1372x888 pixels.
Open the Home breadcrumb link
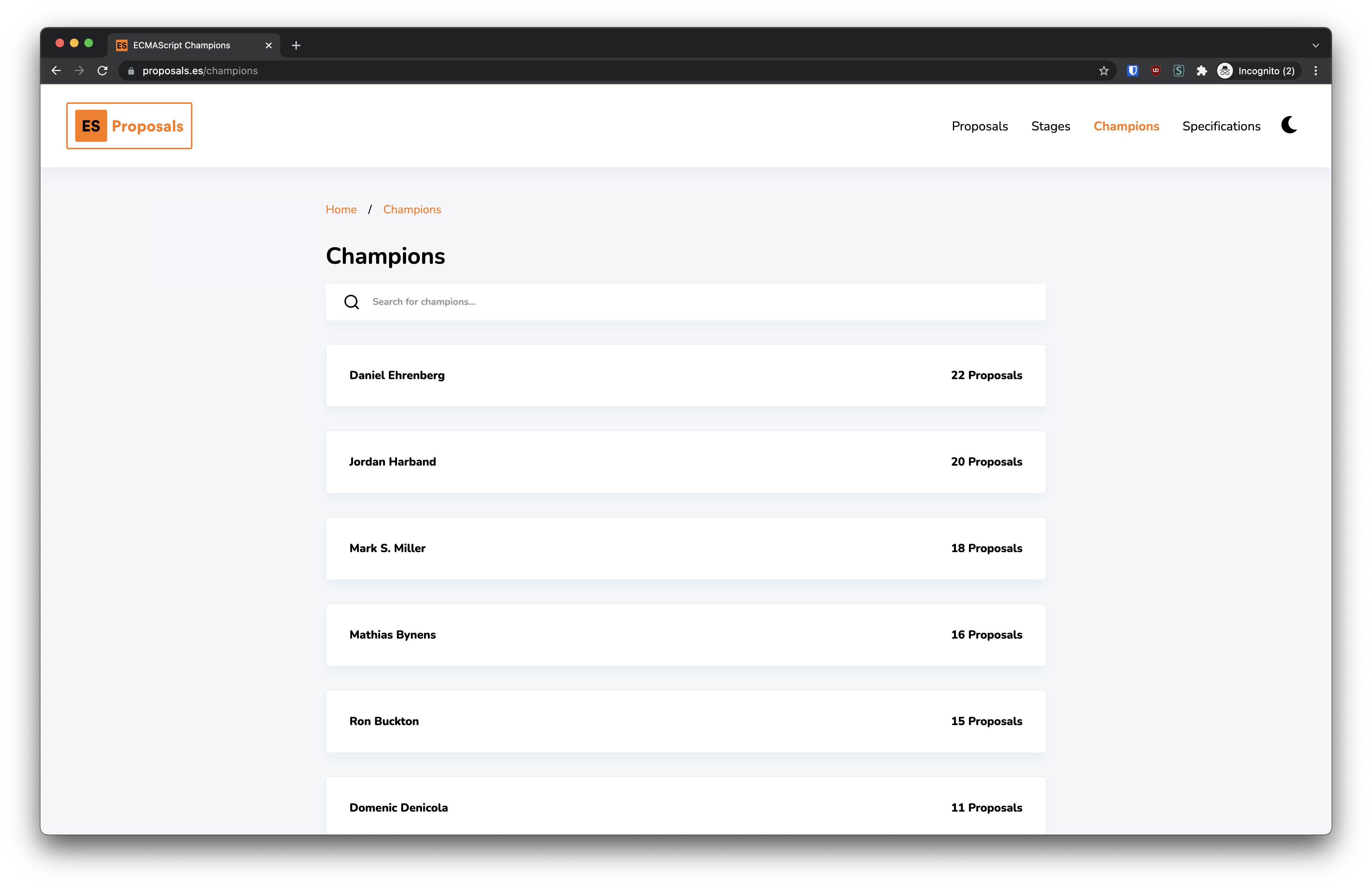pos(341,209)
